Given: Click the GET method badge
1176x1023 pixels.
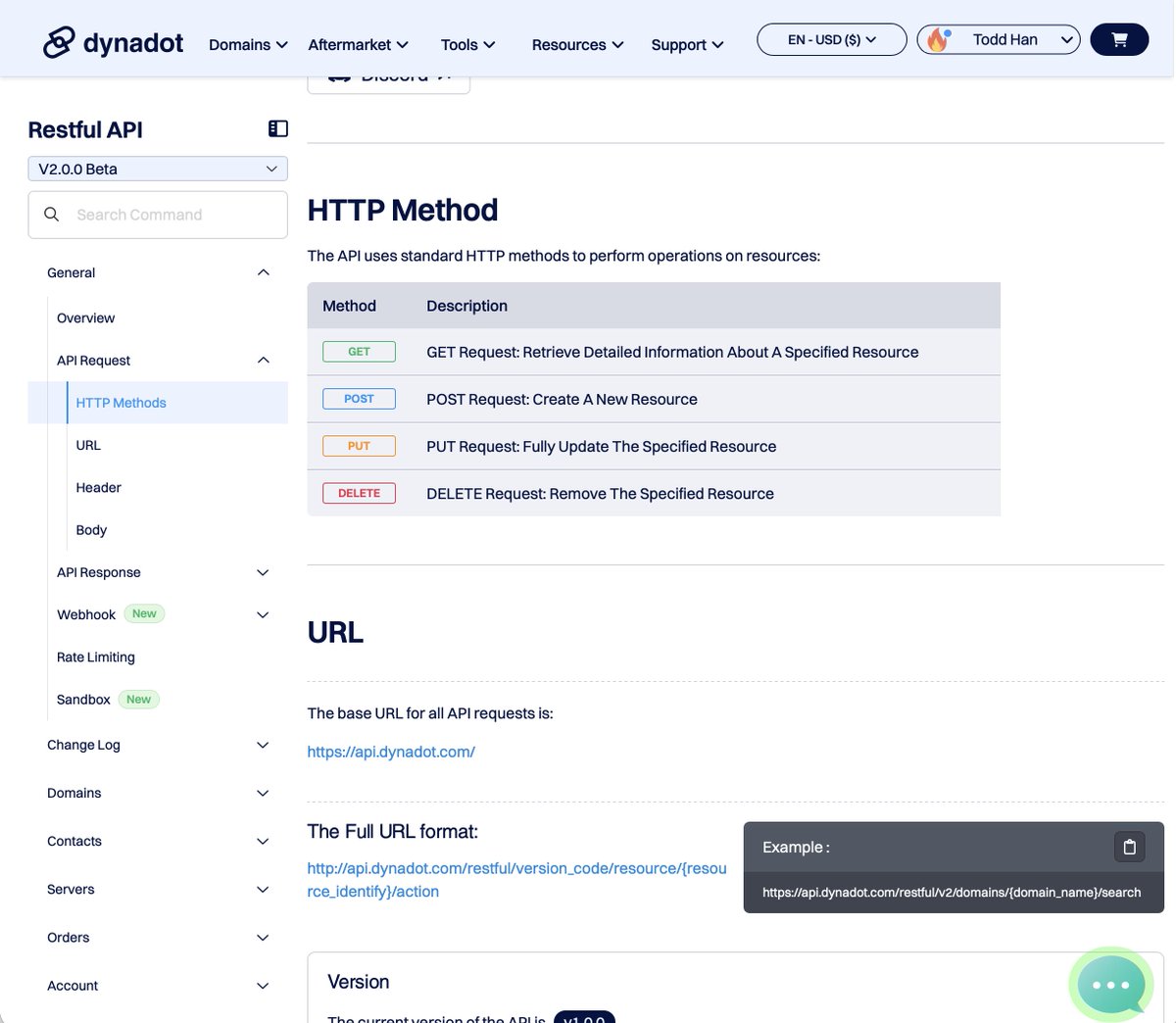Looking at the screenshot, I should (x=359, y=352).
